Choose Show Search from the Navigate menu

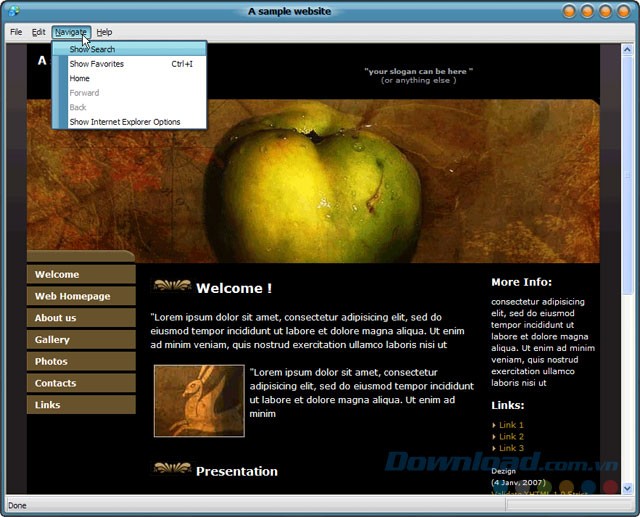pos(129,49)
